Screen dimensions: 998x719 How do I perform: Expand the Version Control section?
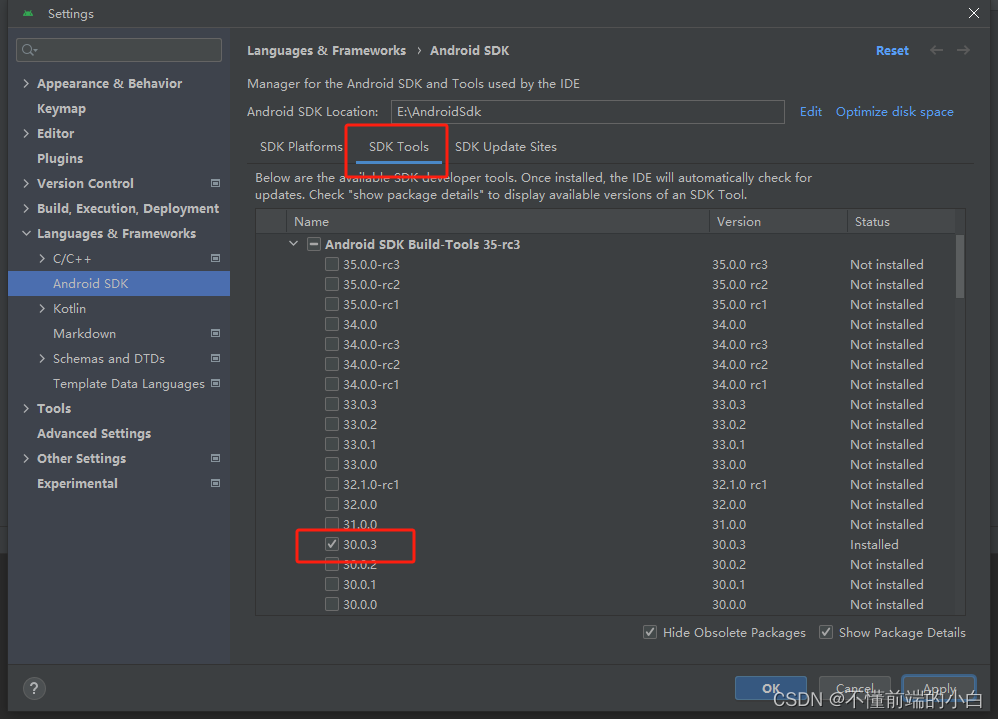pyautogui.click(x=26, y=183)
